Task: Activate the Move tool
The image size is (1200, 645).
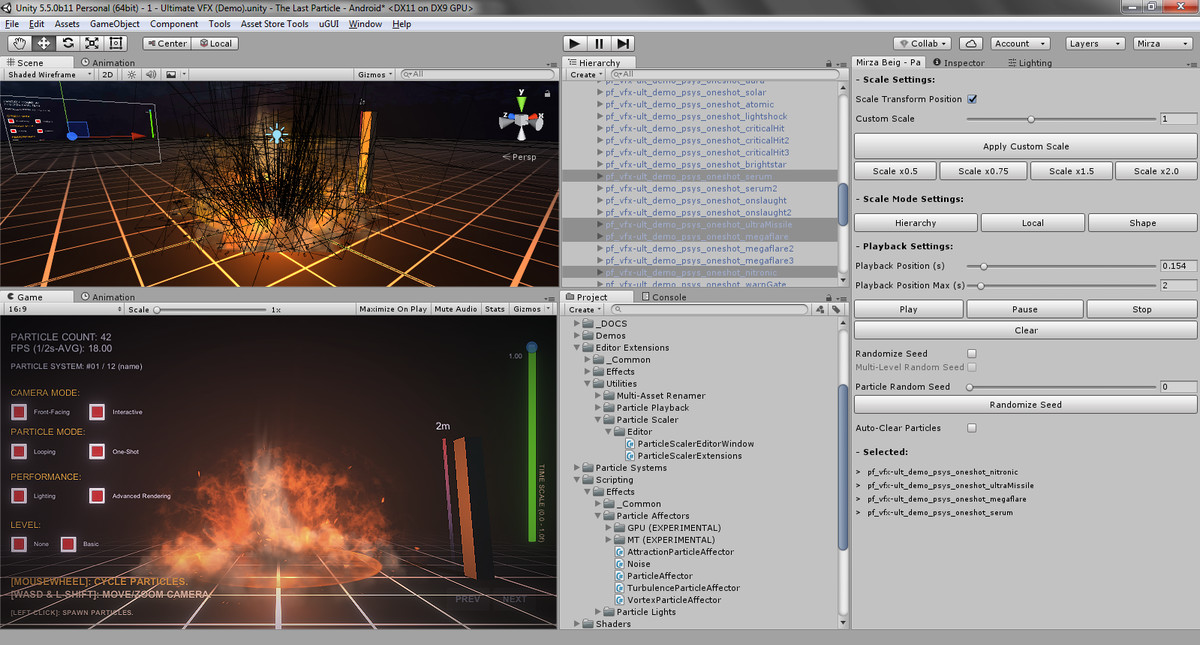Action: click(42, 43)
